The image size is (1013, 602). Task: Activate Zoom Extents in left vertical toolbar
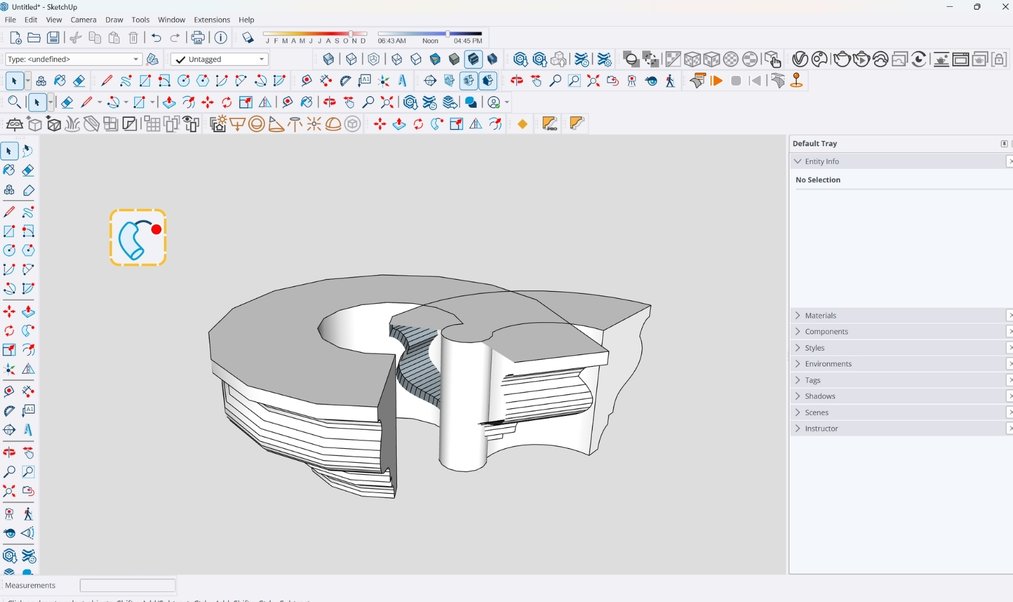click(x=9, y=491)
